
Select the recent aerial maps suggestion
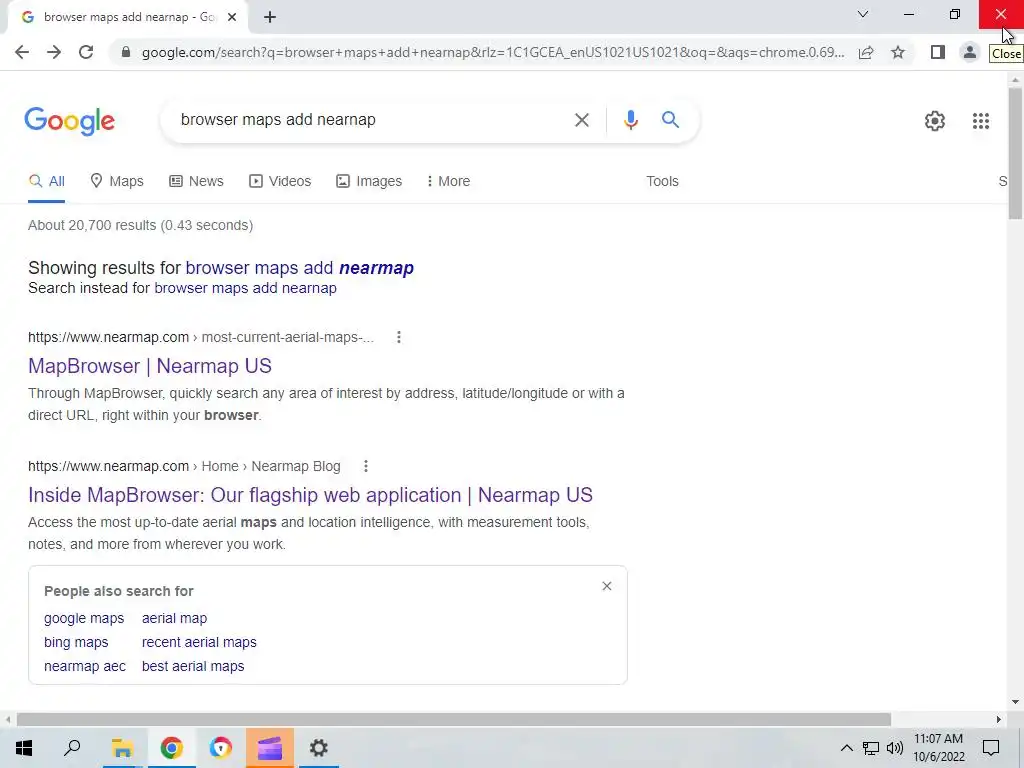click(199, 642)
